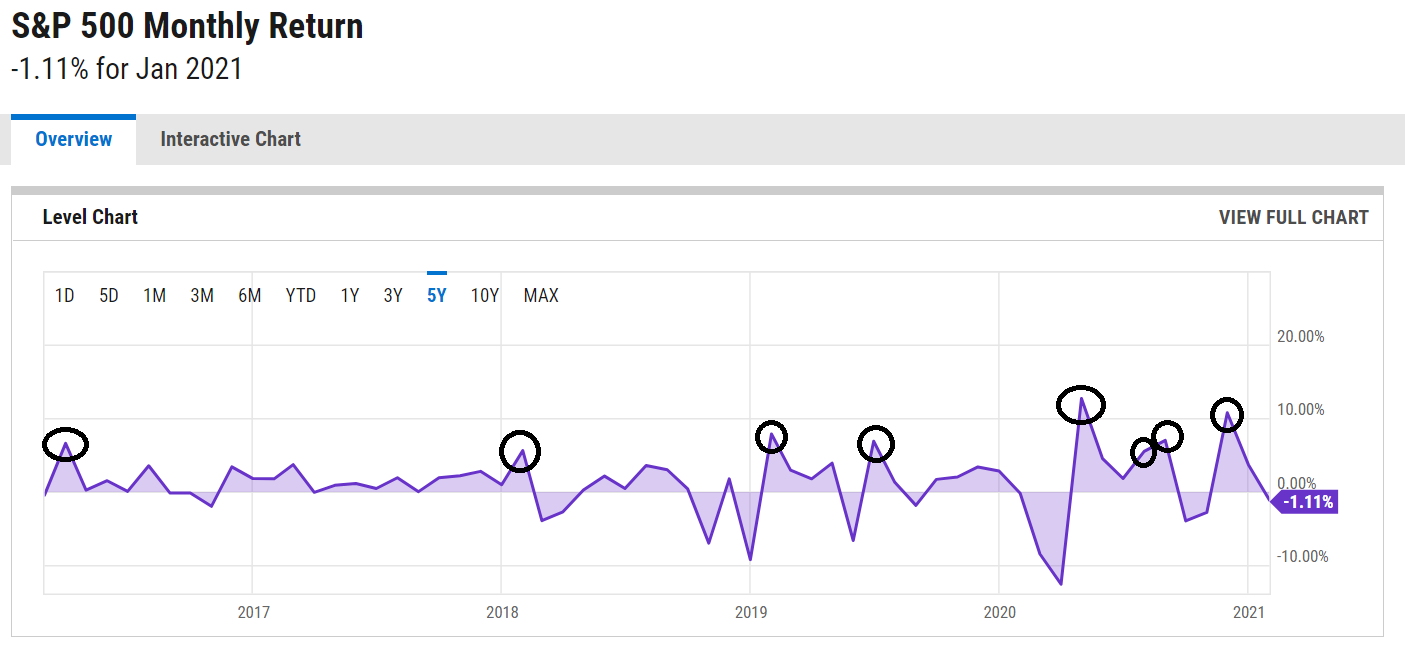Choose the 1M range option

tap(154, 295)
